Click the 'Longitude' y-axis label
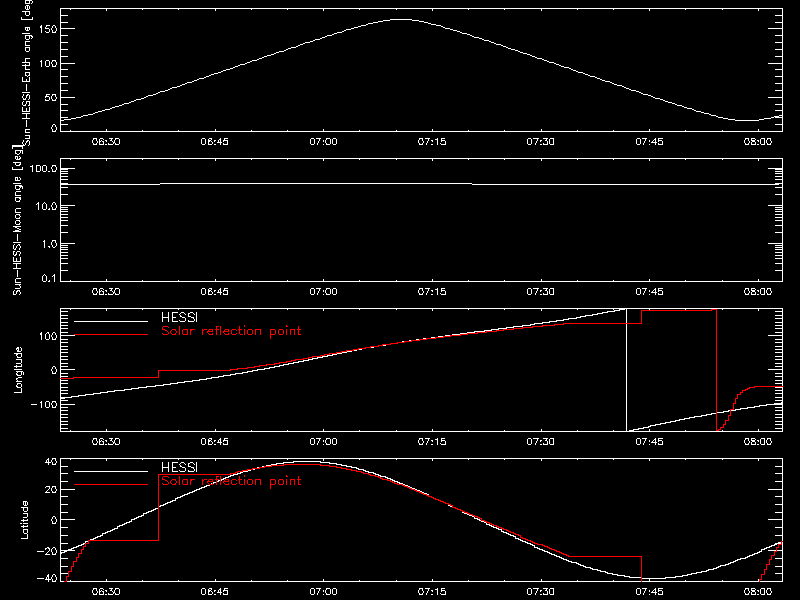800x600 pixels. [x=18, y=370]
